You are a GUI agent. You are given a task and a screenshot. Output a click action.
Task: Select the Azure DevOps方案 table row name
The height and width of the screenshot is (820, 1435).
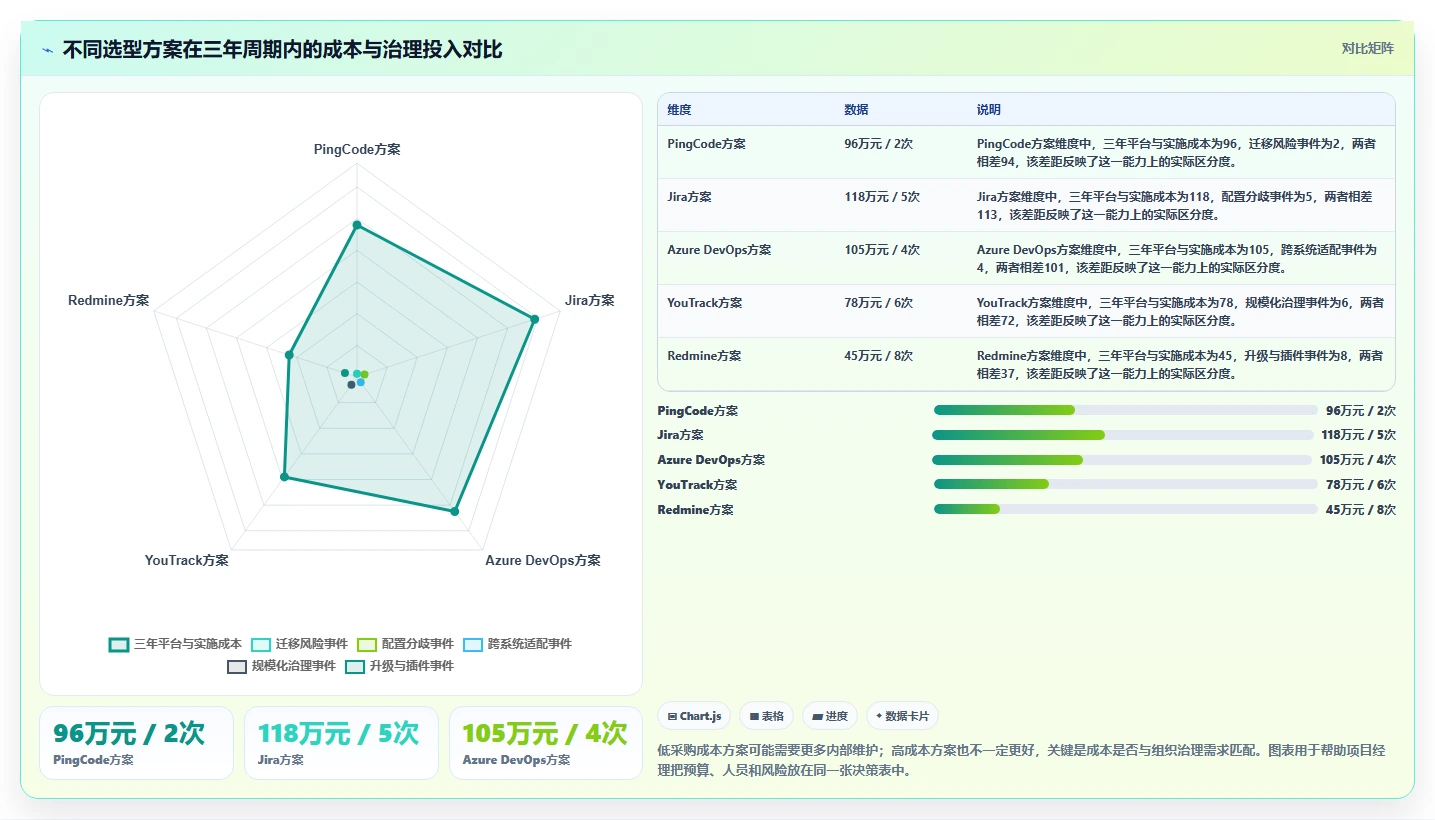tap(719, 250)
